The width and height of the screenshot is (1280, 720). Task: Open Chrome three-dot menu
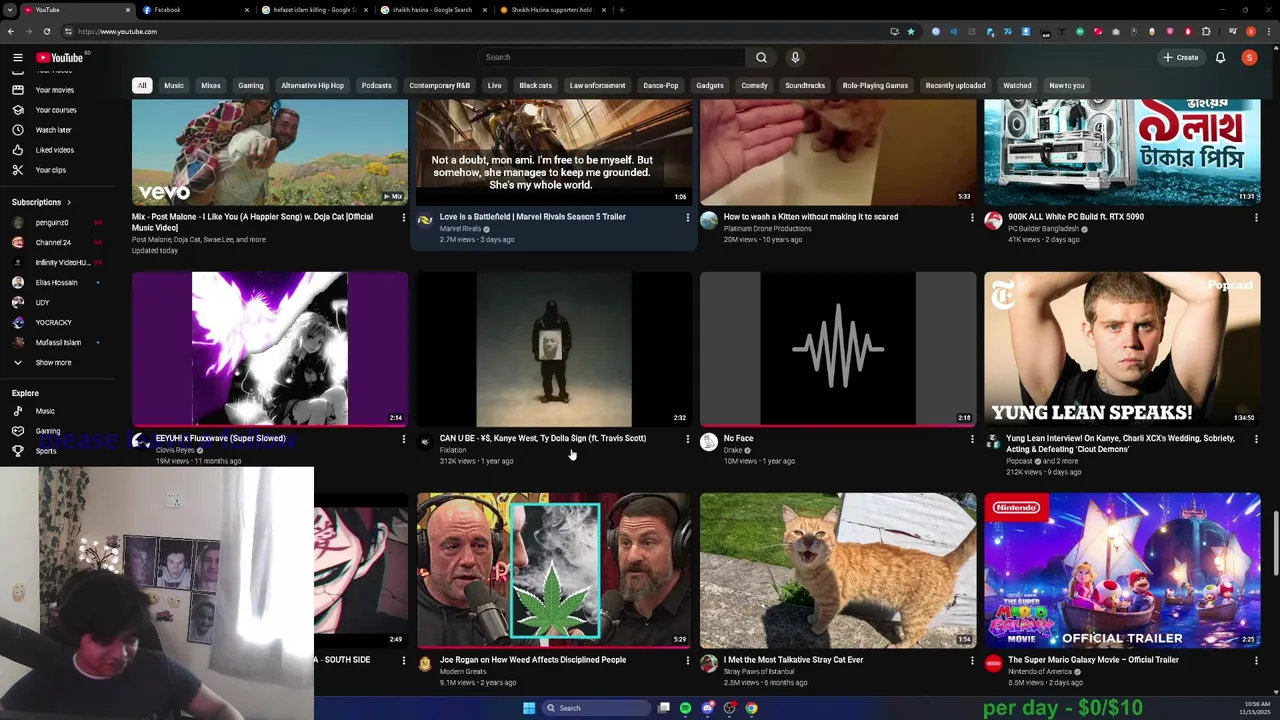1270,31
